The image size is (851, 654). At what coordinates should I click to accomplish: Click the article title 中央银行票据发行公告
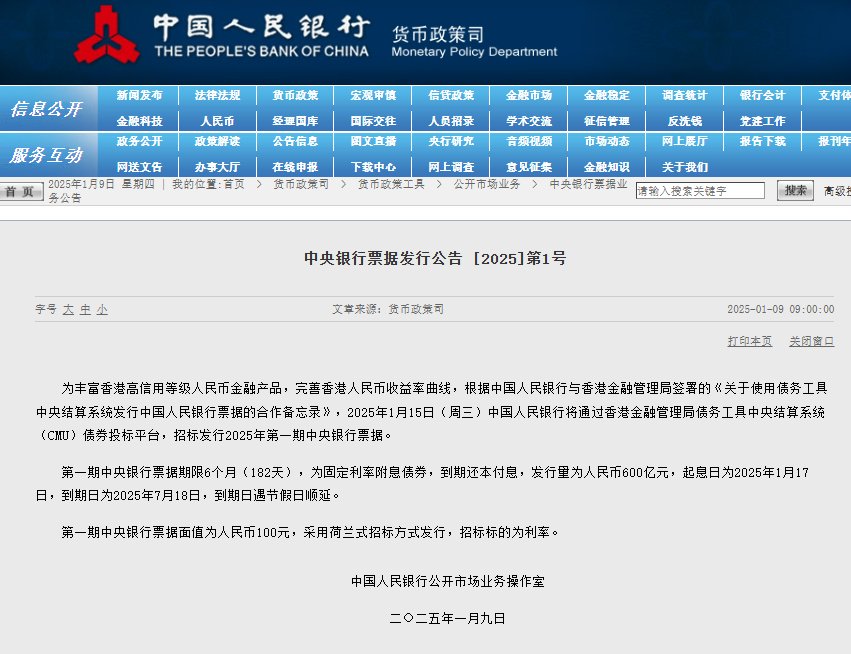383,258
